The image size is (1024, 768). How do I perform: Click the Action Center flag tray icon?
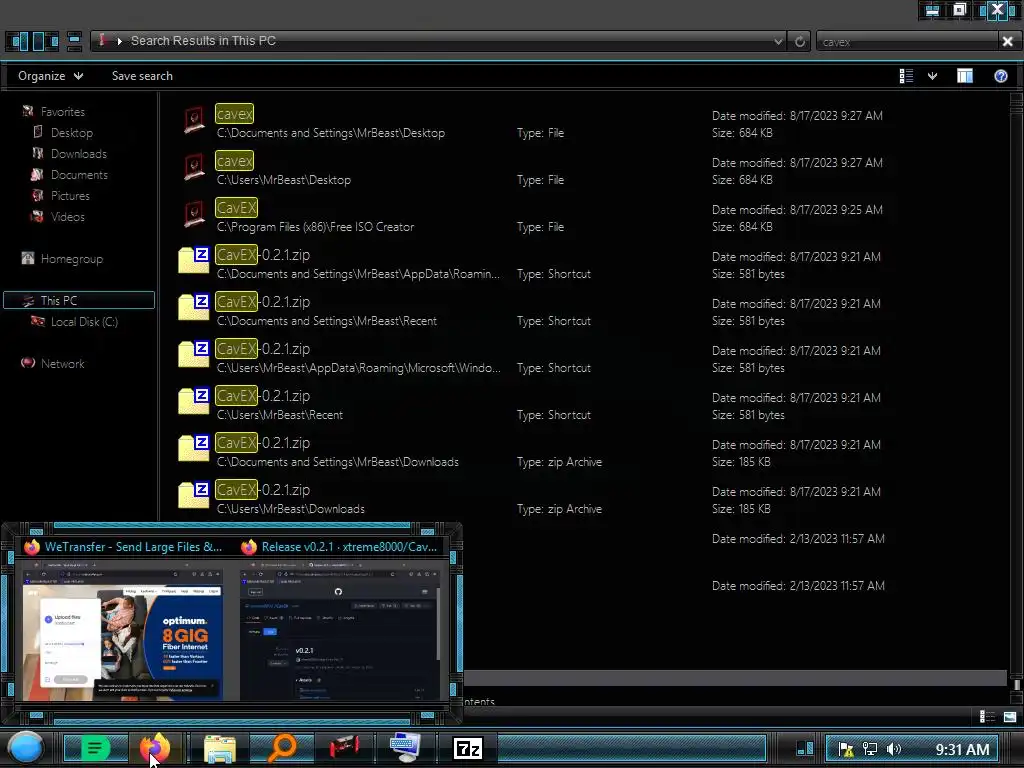tap(846, 749)
